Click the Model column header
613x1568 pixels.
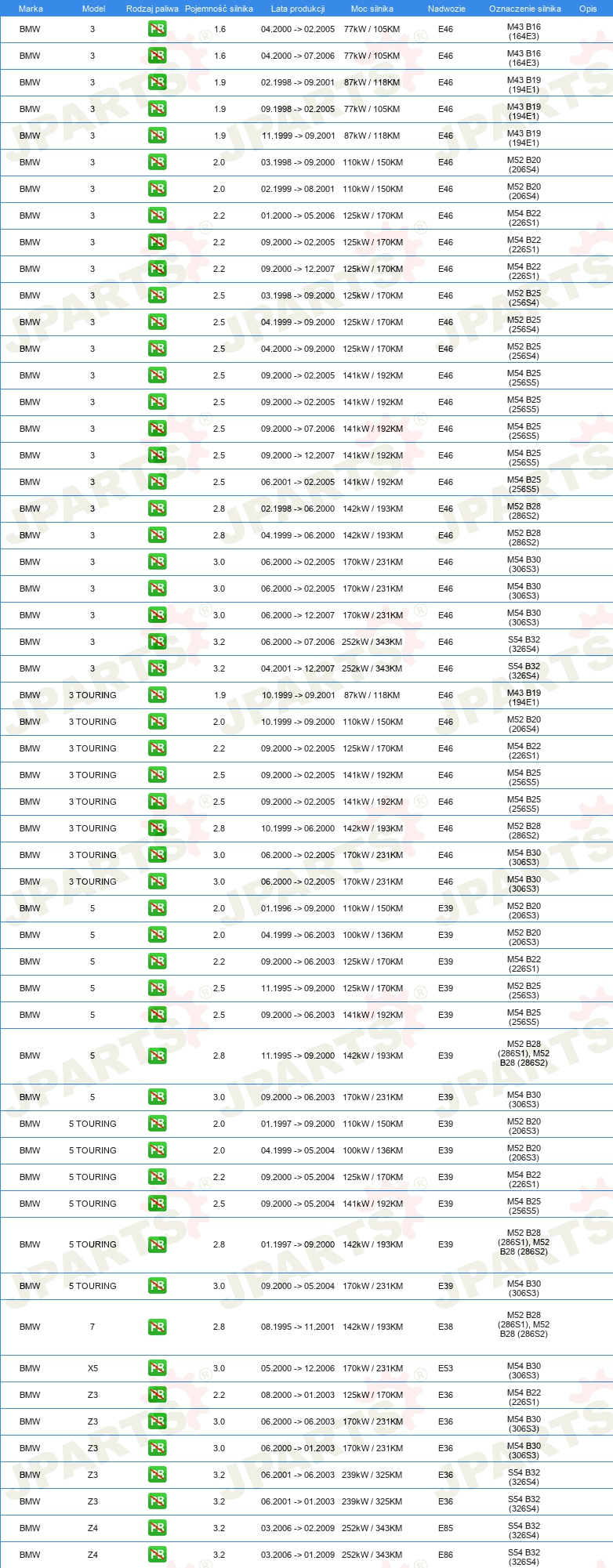pyautogui.click(x=93, y=9)
